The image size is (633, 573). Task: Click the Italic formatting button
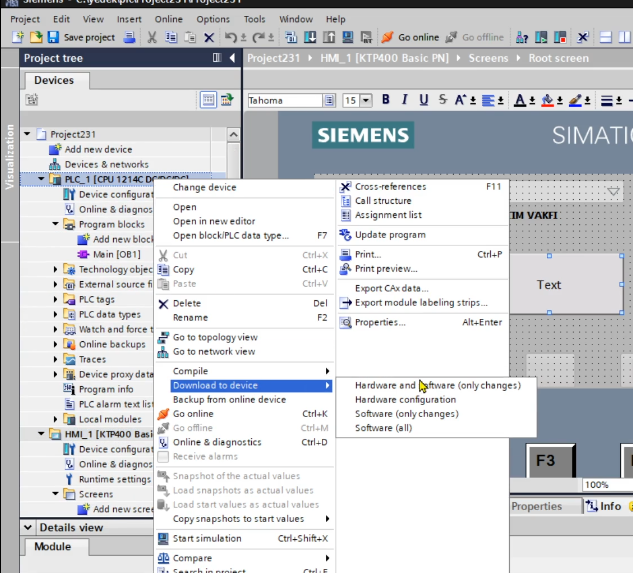pyautogui.click(x=404, y=99)
